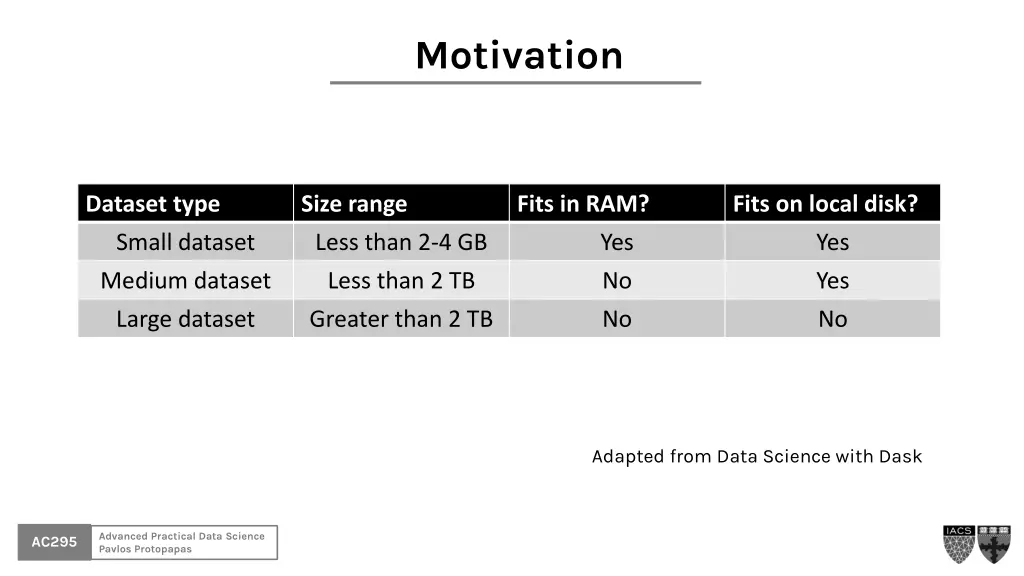Screen dimensions: 1024x576
Task: Click the Adapted from Data Science with Dask text
Action: 757,457
